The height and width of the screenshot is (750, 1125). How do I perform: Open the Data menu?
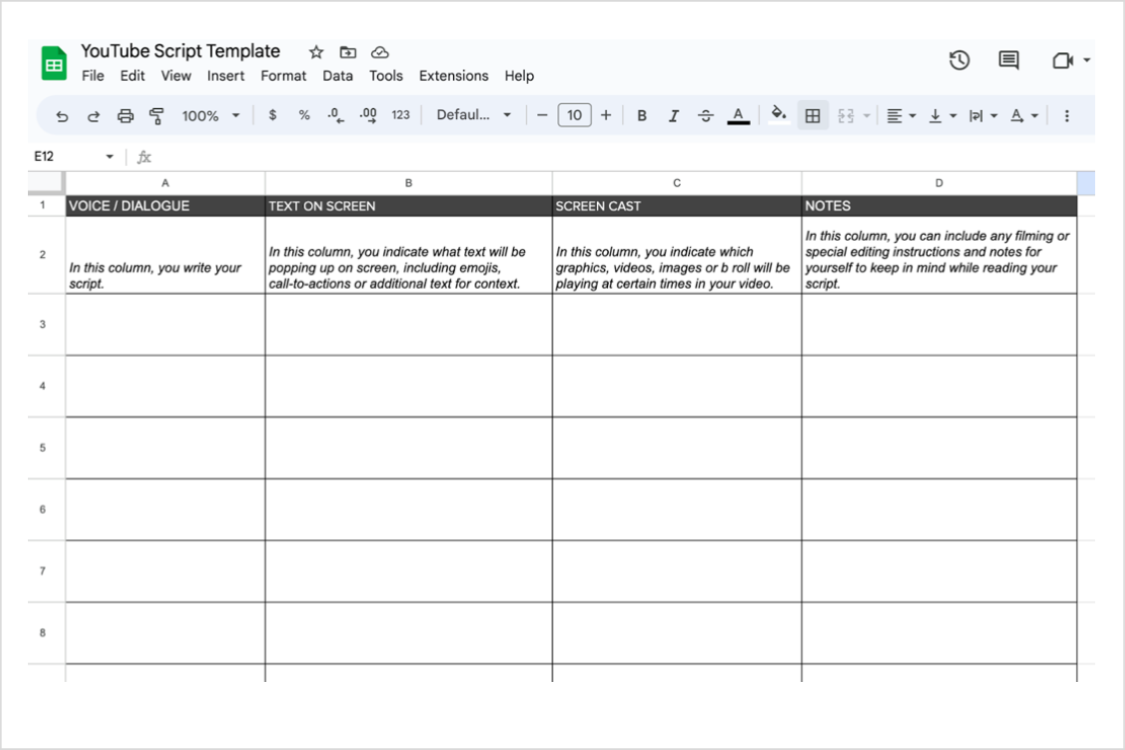(337, 76)
